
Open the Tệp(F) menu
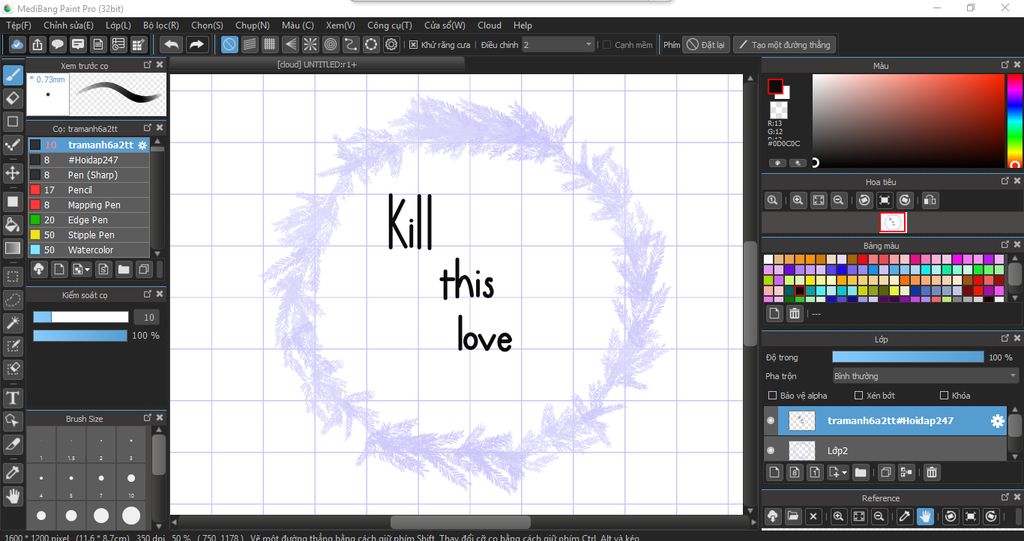coord(18,25)
